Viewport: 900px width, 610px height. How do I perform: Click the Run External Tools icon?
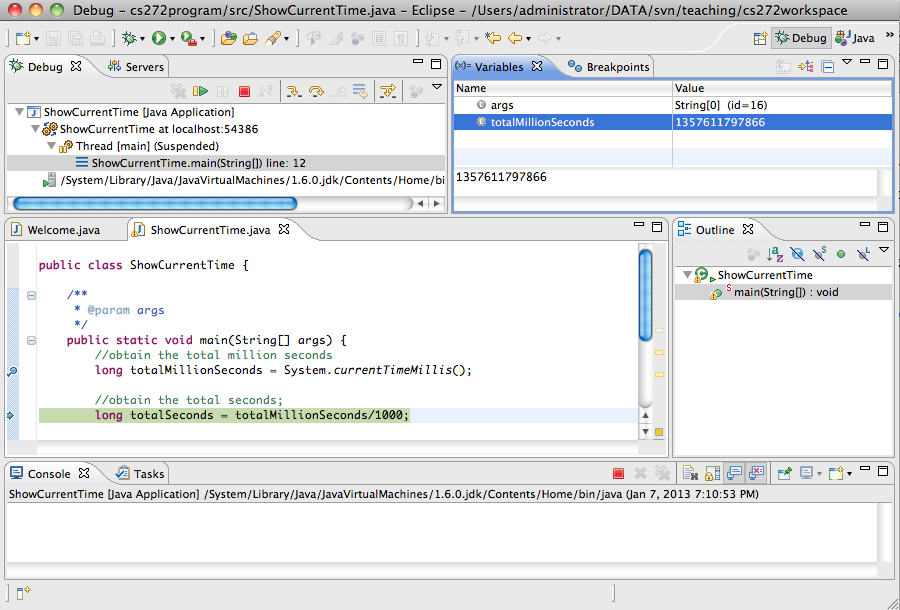point(188,38)
